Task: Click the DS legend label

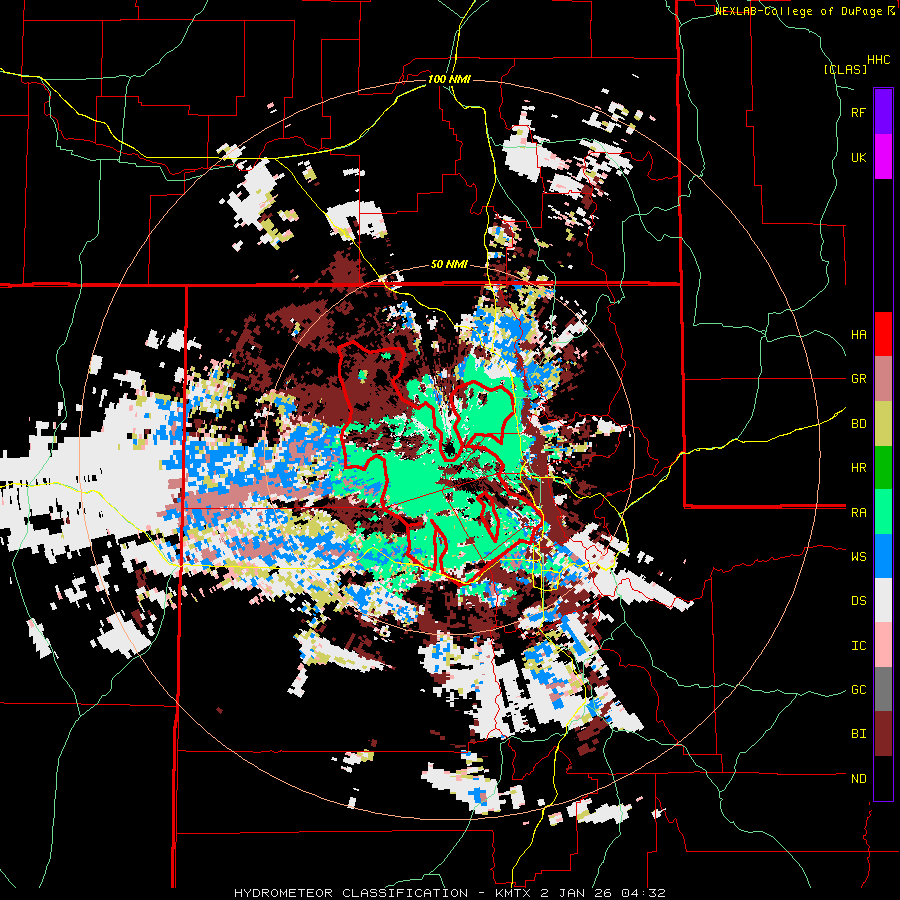Action: [858, 601]
